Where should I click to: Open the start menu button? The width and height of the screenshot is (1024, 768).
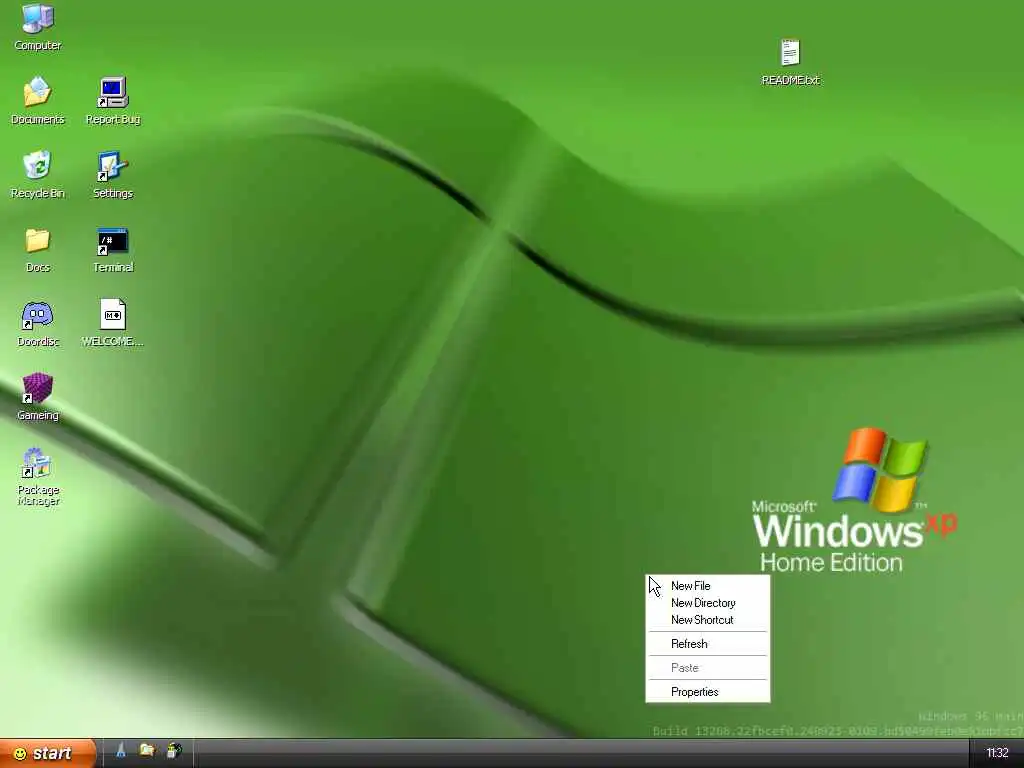pos(48,753)
